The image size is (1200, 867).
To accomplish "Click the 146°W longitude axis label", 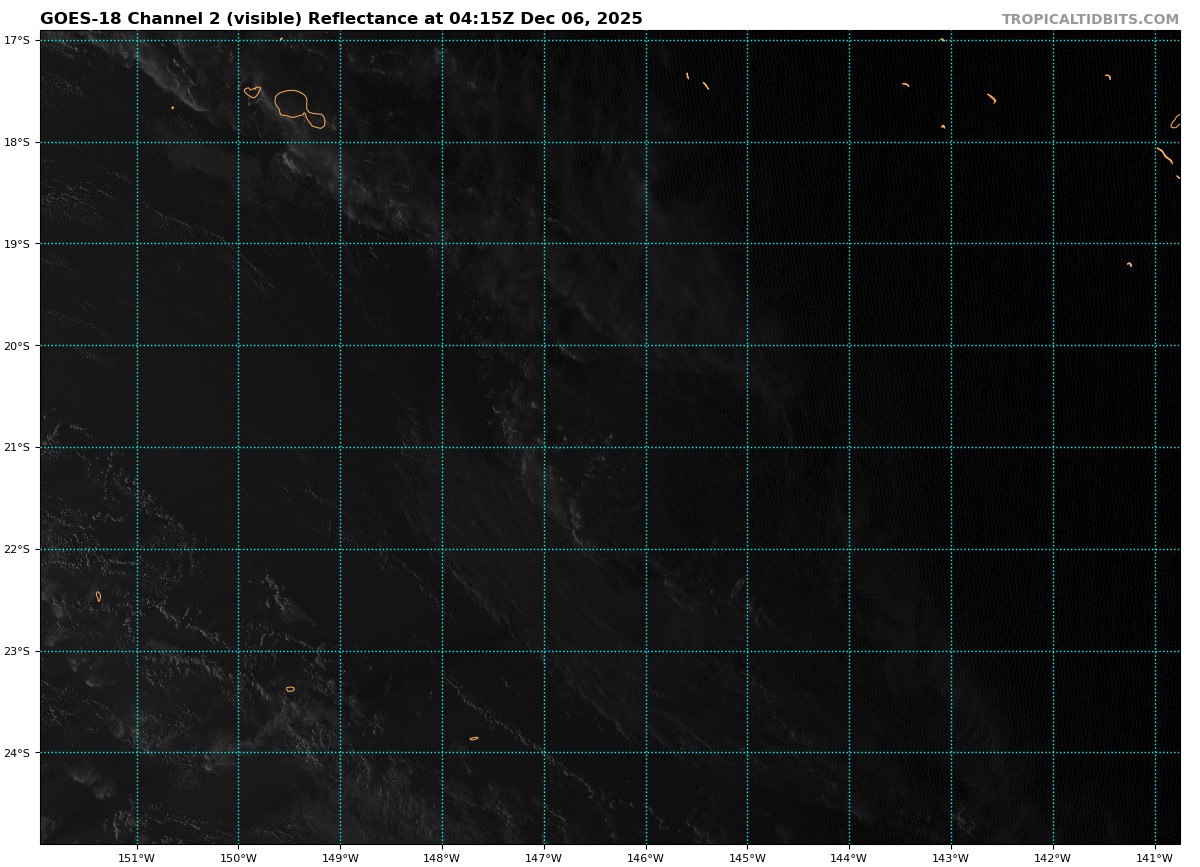I will [645, 858].
